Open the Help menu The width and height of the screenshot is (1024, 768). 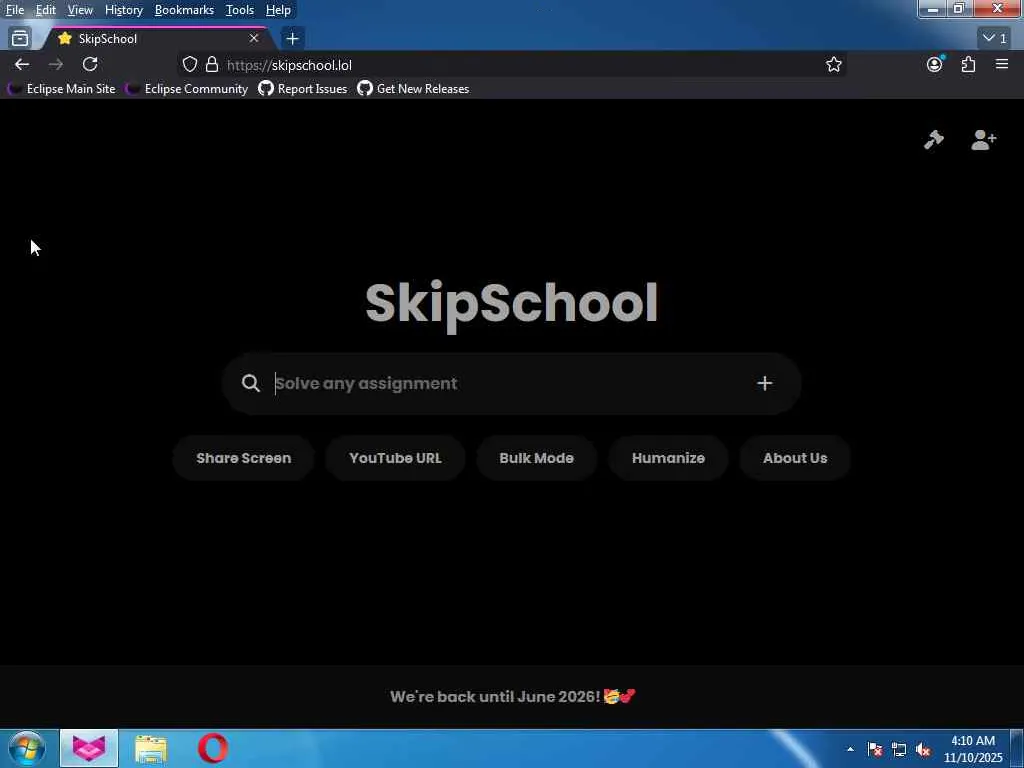coord(278,10)
